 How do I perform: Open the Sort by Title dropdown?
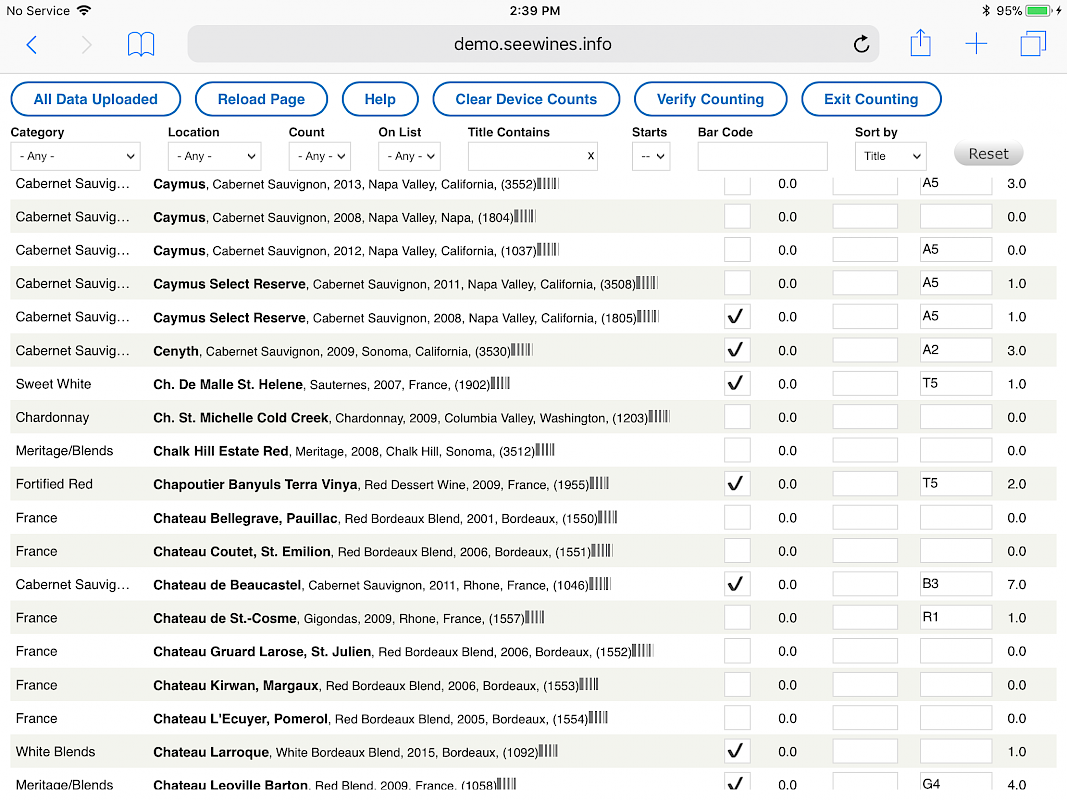pos(891,156)
